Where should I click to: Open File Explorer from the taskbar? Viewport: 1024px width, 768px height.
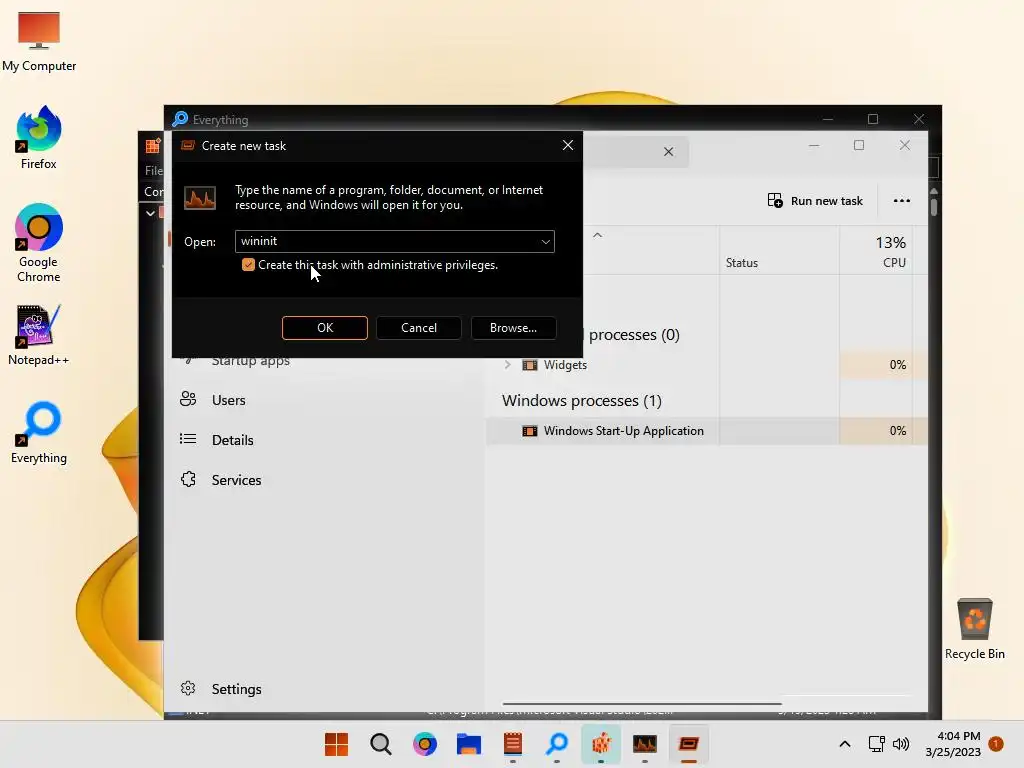(x=469, y=744)
